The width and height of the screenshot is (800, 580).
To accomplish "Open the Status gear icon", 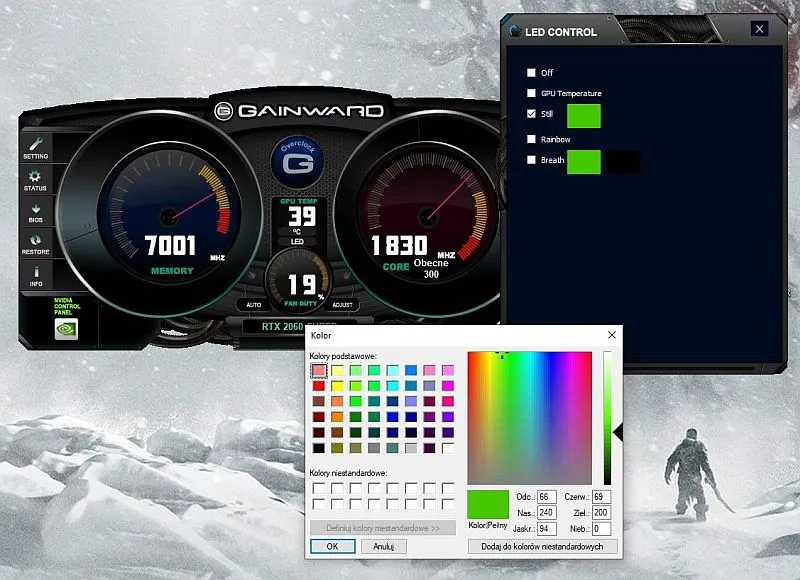I will click(x=35, y=180).
